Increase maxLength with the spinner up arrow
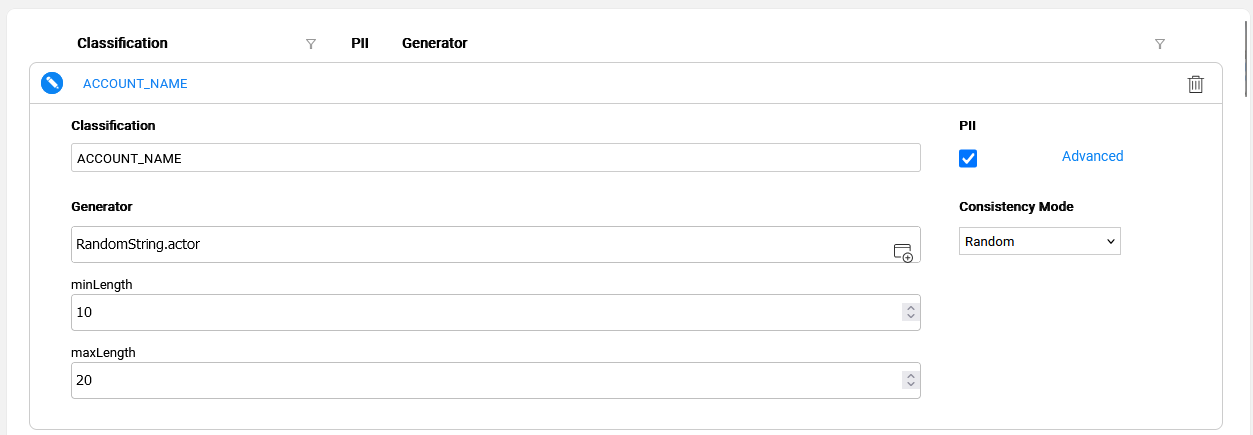Screen dimensions: 1253x435 910,376
